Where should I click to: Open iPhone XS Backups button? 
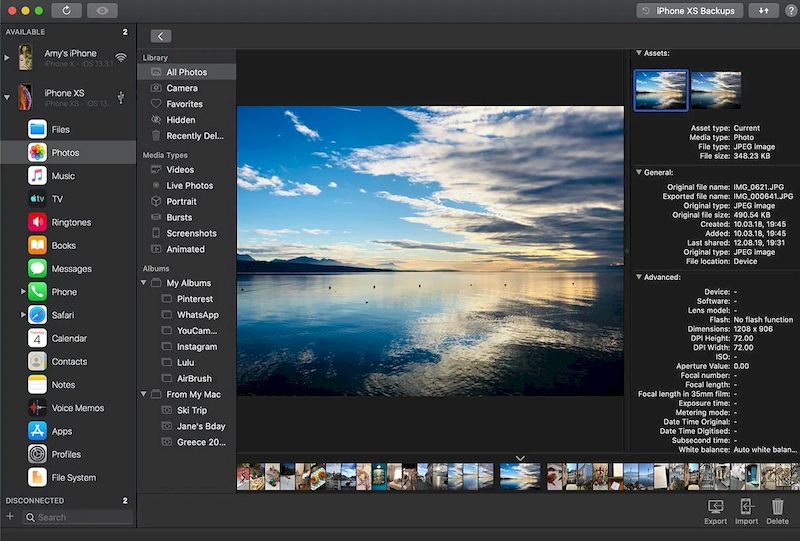coord(690,11)
